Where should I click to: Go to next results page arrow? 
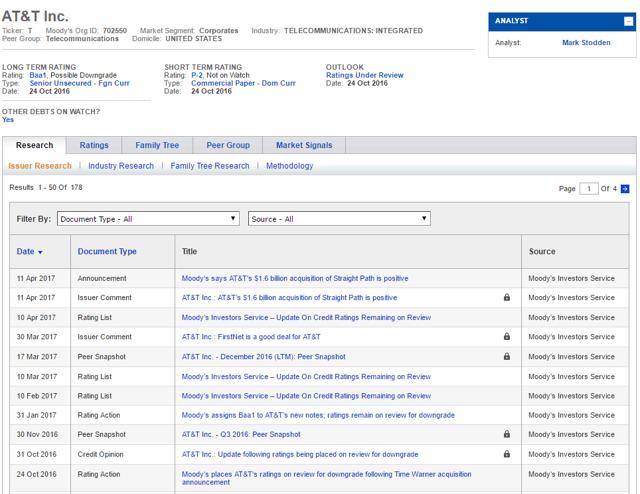tap(625, 189)
